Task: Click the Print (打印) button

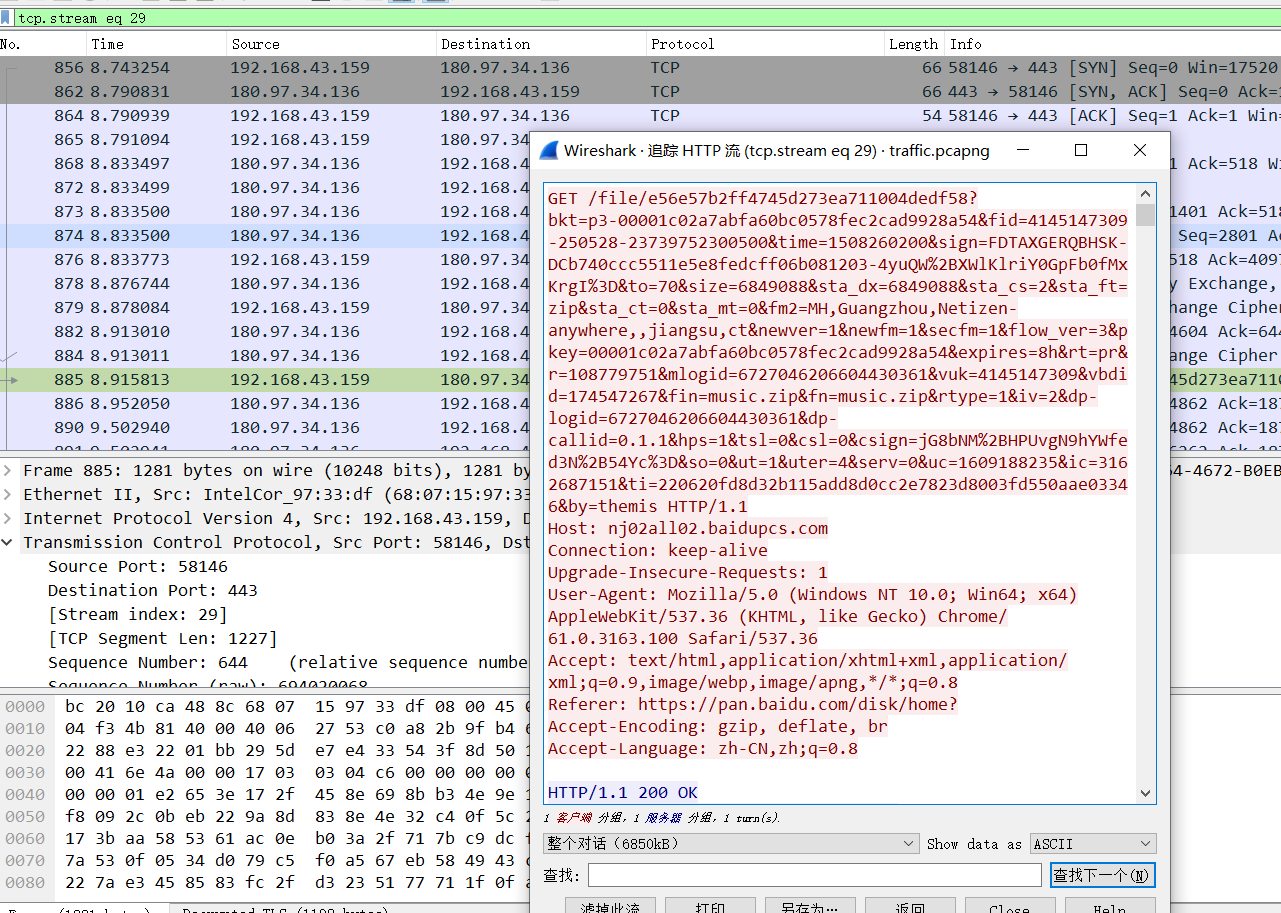Action: pyautogui.click(x=709, y=907)
